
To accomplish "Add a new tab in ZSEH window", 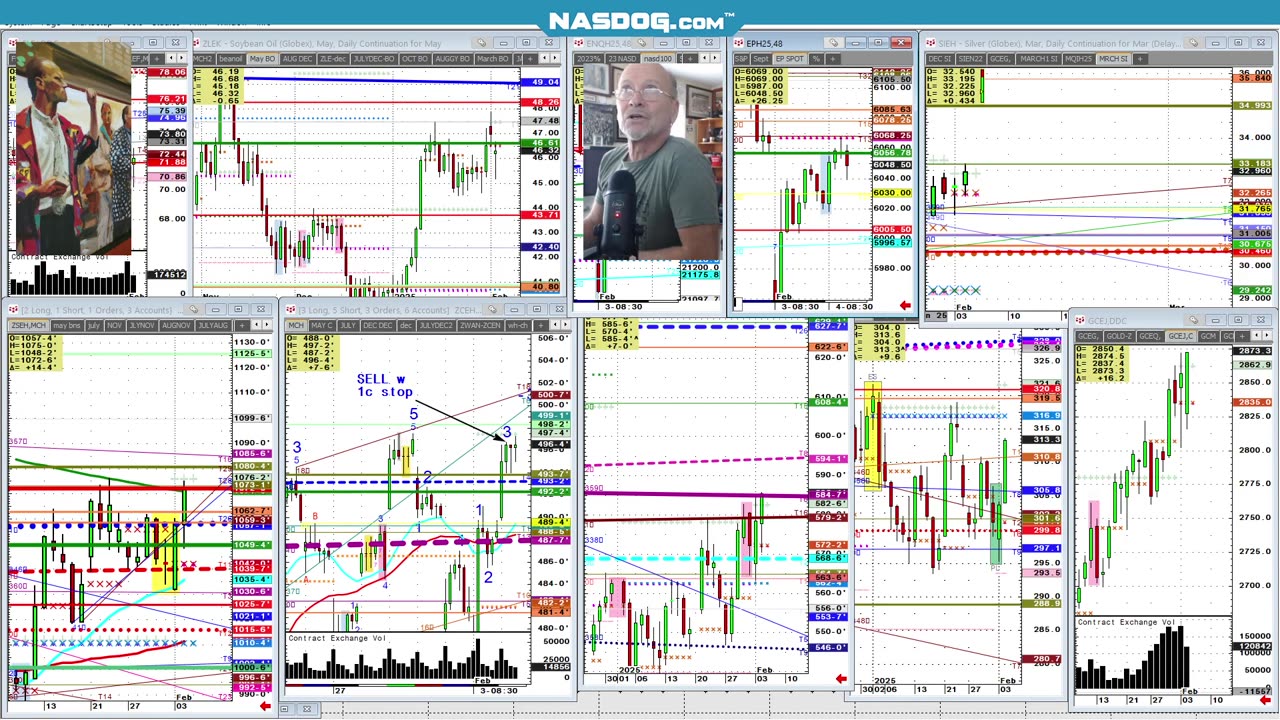I will pos(242,325).
